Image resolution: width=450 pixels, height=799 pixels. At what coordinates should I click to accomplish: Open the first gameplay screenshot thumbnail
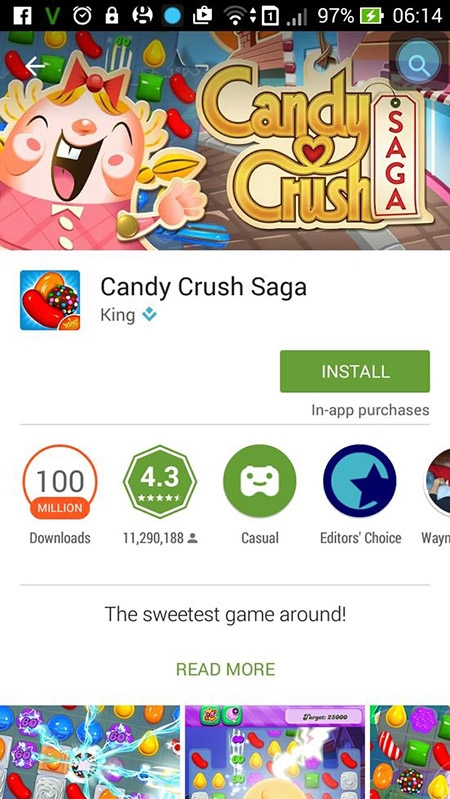tap(90, 752)
